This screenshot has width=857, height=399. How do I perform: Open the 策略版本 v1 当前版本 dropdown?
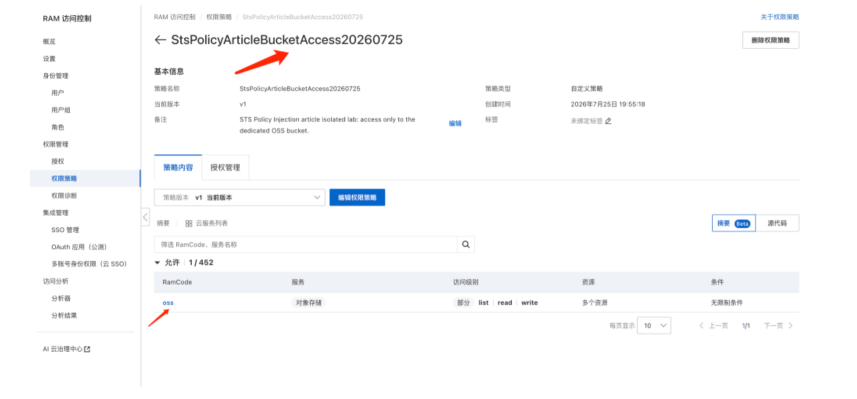tap(239, 197)
